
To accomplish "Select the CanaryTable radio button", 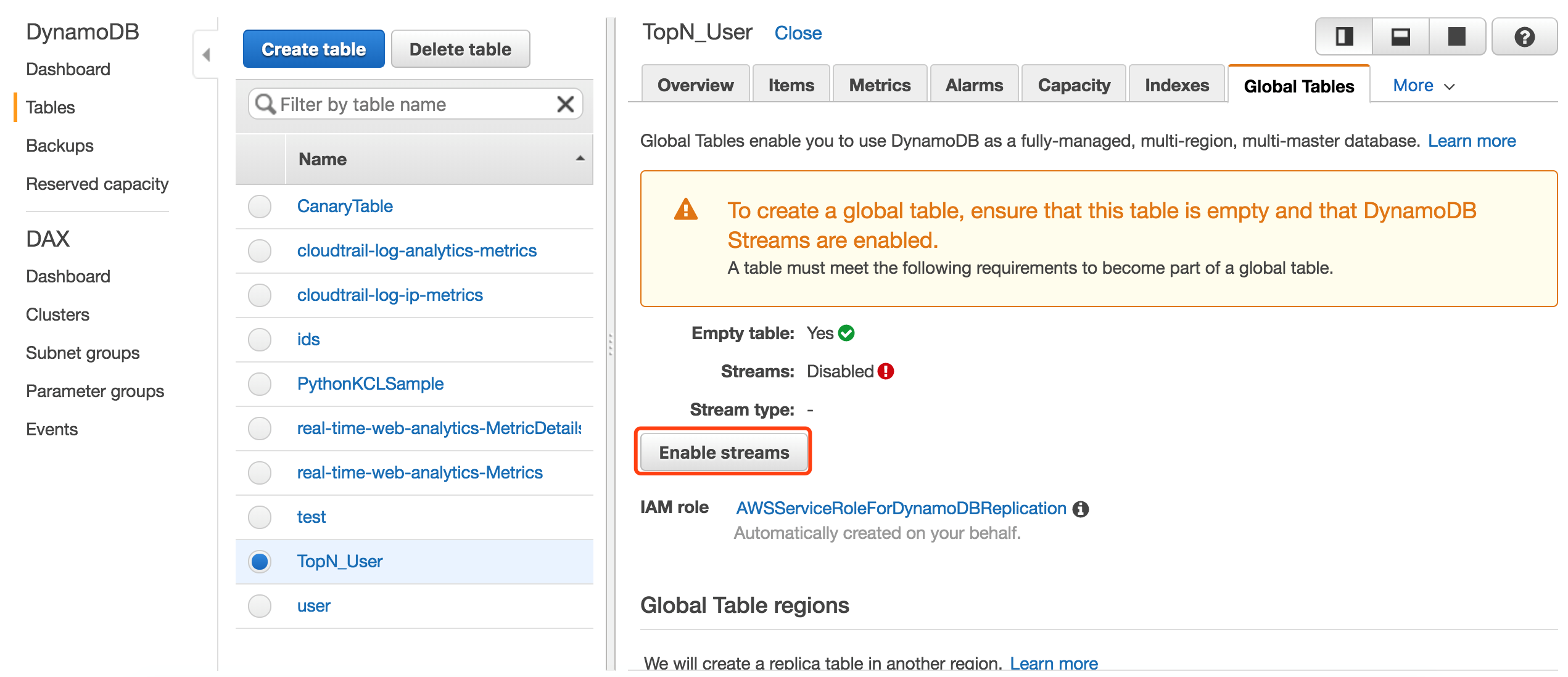I will [260, 207].
